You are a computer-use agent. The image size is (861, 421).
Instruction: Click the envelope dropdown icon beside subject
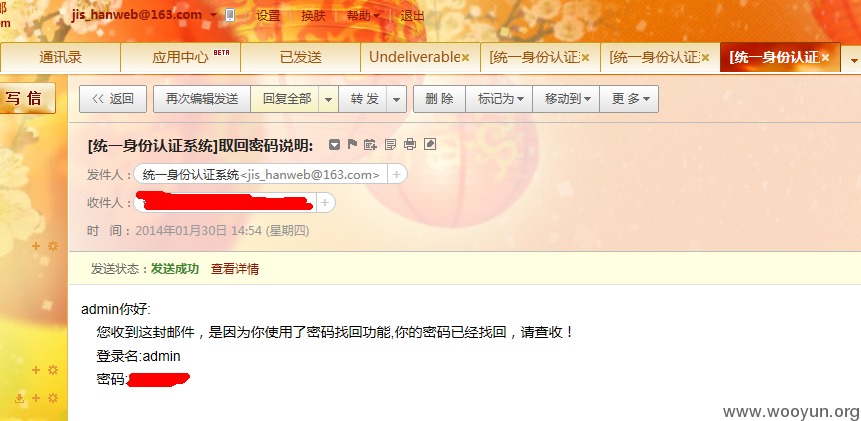click(x=334, y=145)
